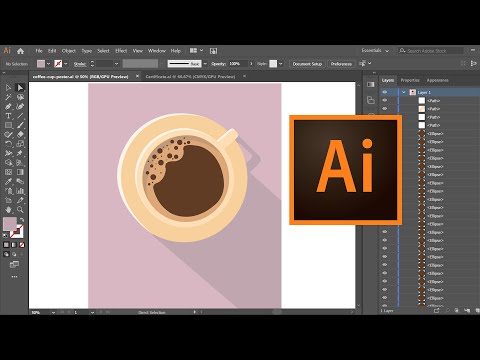The width and height of the screenshot is (480, 360).
Task: Open the File menu
Action: click(39, 51)
